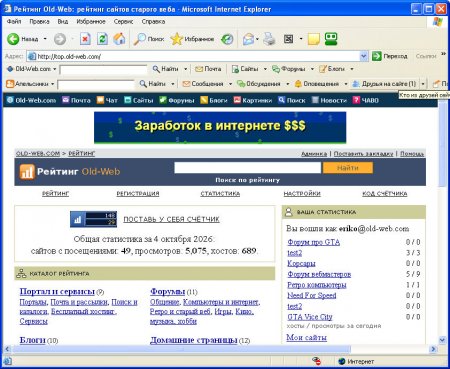Click the green Messenger robot icon

tap(331, 39)
